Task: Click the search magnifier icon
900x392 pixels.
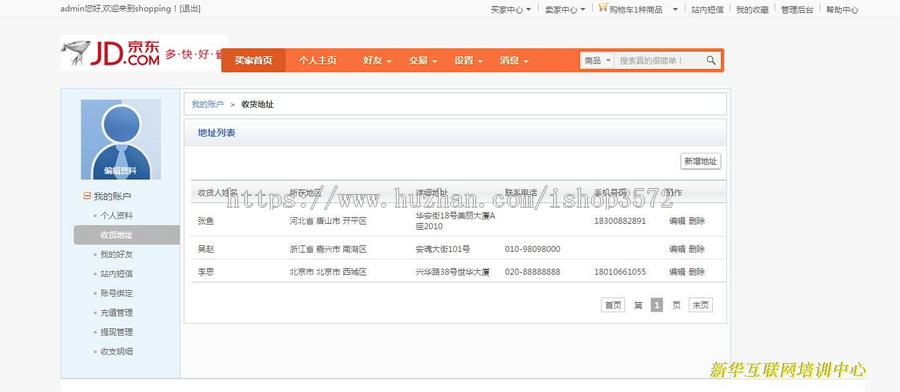Action: [x=711, y=60]
